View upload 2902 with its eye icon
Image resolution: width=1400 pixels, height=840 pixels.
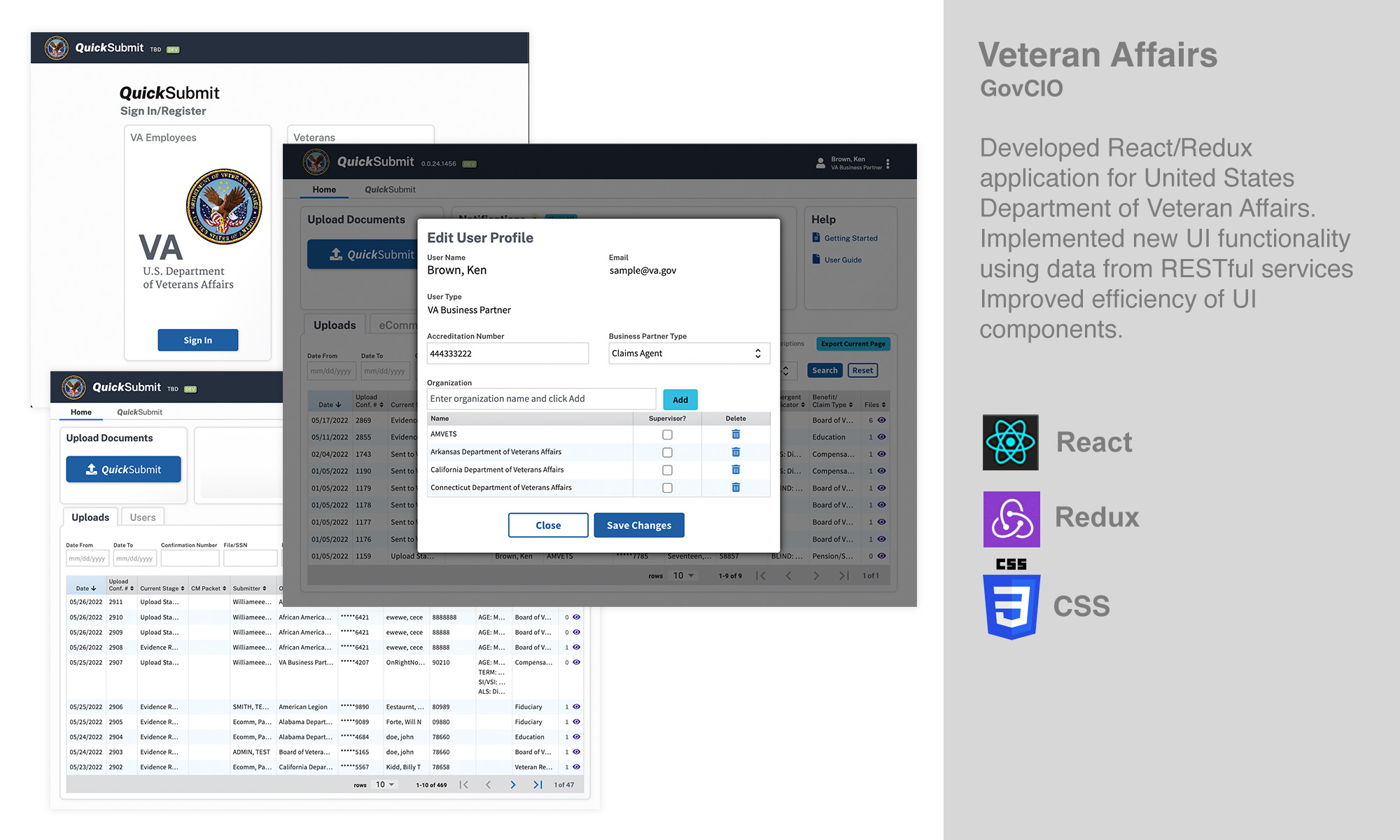[577, 766]
